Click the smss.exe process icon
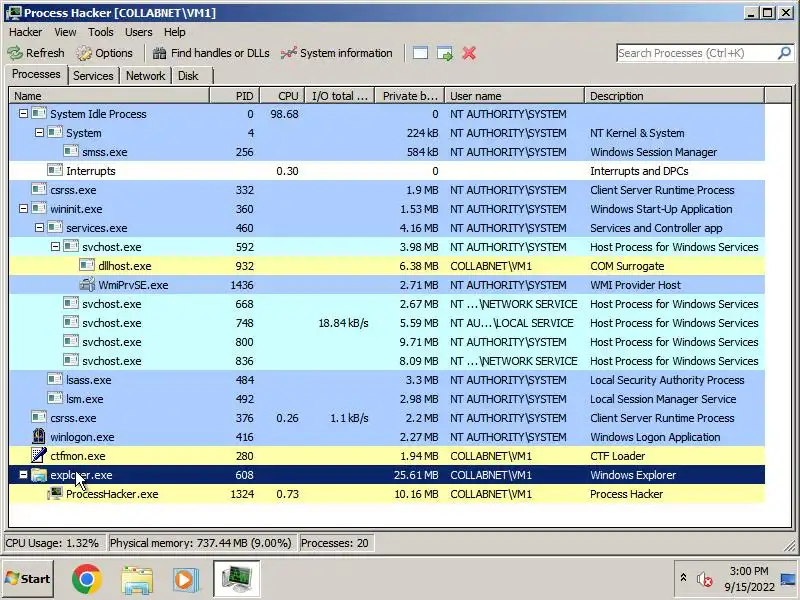The height and width of the screenshot is (600, 800). (x=71, y=151)
